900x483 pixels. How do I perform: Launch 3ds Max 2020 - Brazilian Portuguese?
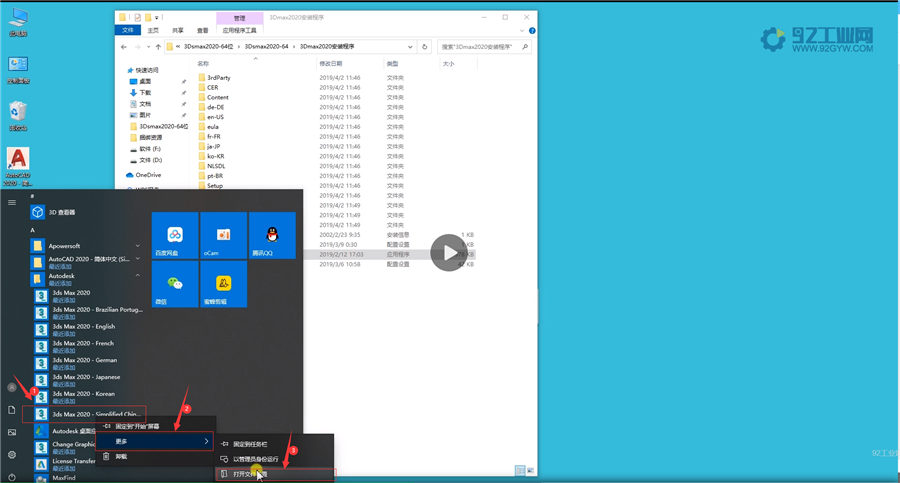[89, 313]
